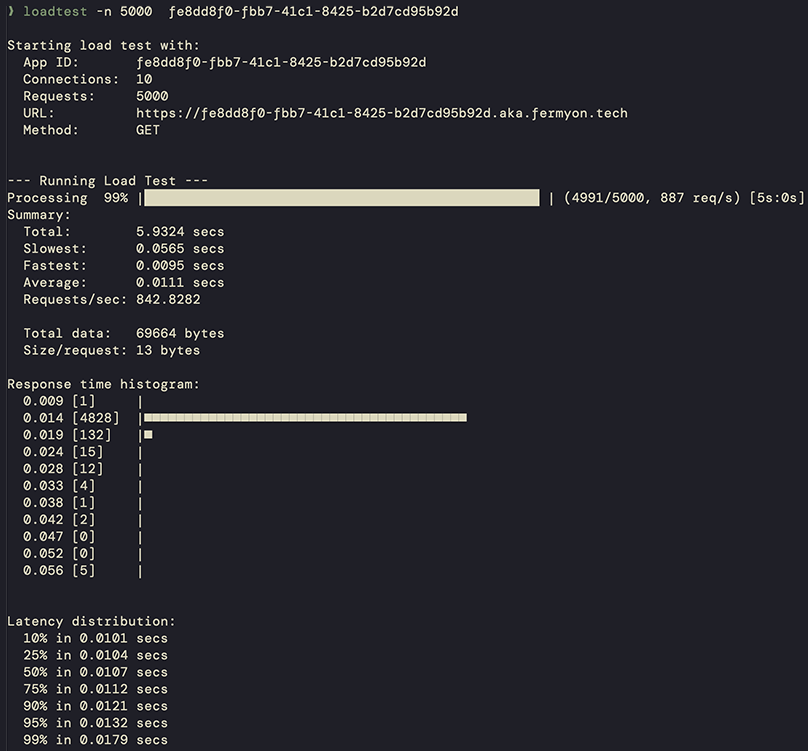The height and width of the screenshot is (751, 808).
Task: Click the '10% in 0.0101 secs' line
Action: [95, 639]
